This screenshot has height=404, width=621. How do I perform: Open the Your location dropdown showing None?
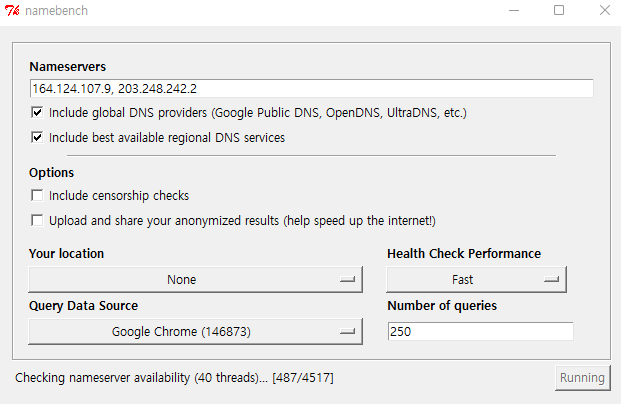195,280
